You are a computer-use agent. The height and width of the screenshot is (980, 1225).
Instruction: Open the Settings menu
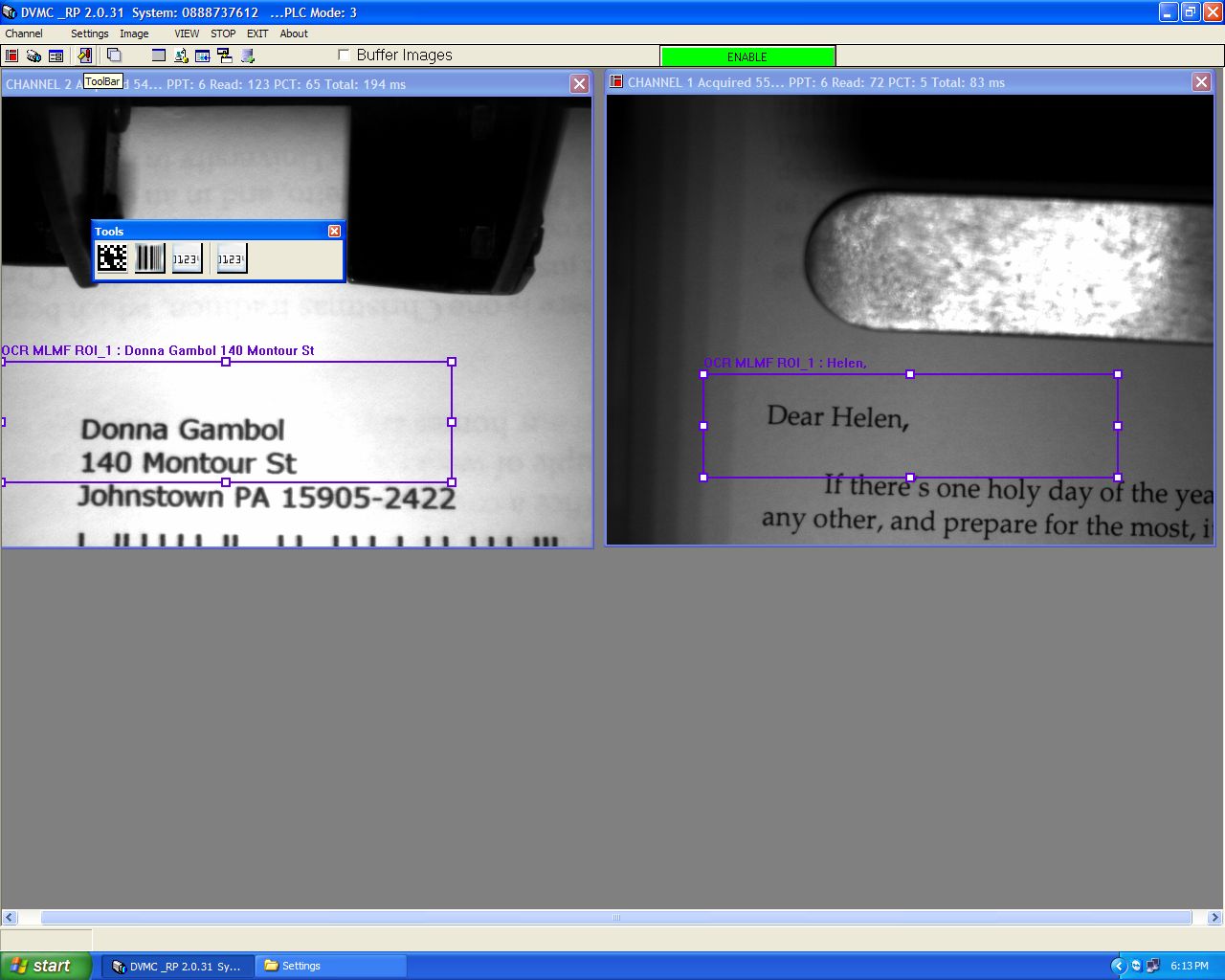coord(90,33)
